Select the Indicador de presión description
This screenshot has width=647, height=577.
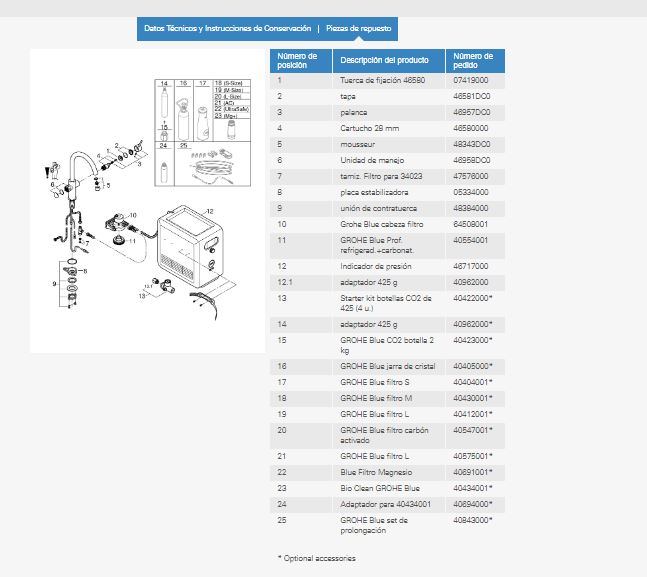pyautogui.click(x=376, y=267)
